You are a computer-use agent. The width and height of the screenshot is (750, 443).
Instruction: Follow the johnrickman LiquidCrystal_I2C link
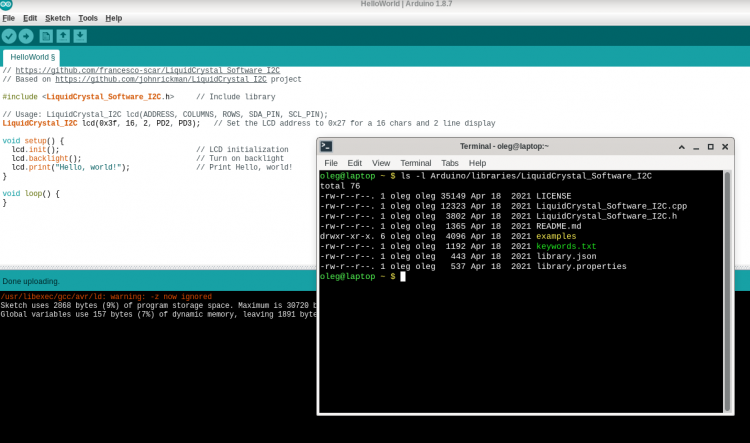click(x=161, y=79)
